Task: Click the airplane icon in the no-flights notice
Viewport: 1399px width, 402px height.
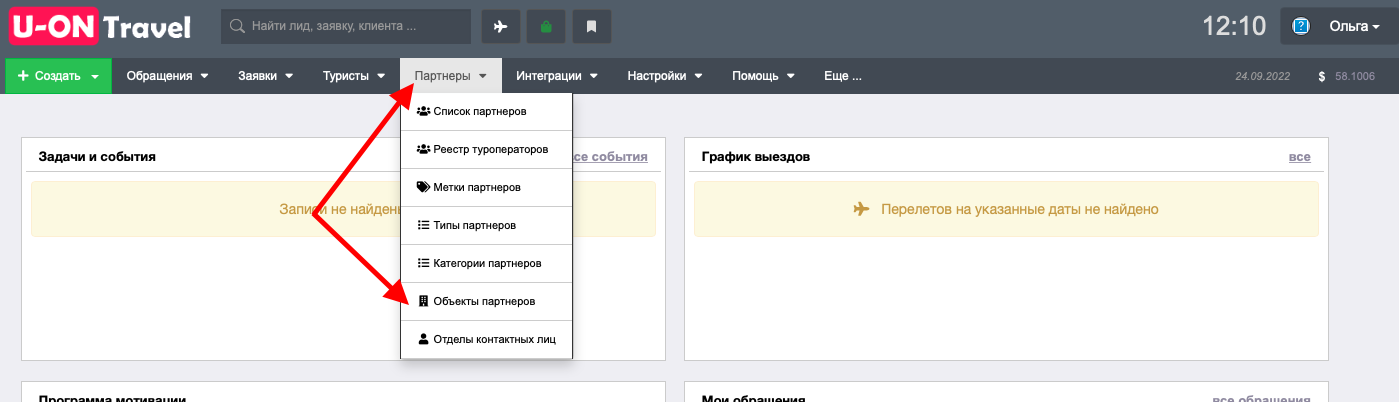Action: coord(861,209)
